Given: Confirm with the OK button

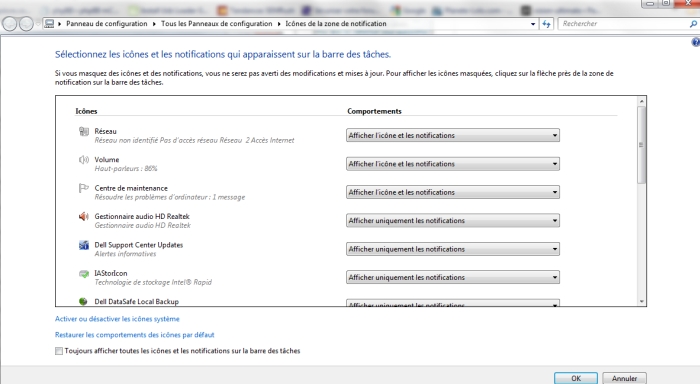Looking at the screenshot, I should pyautogui.click(x=576, y=378).
